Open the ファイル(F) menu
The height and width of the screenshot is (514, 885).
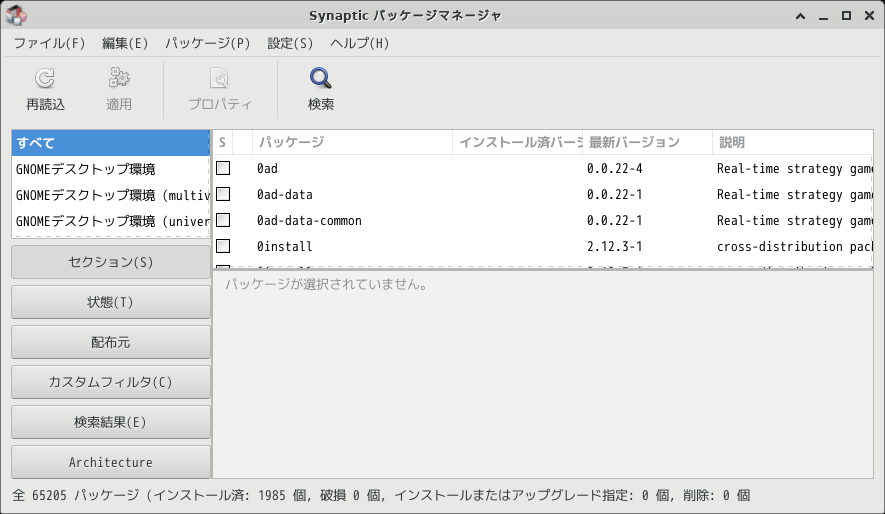pos(49,43)
